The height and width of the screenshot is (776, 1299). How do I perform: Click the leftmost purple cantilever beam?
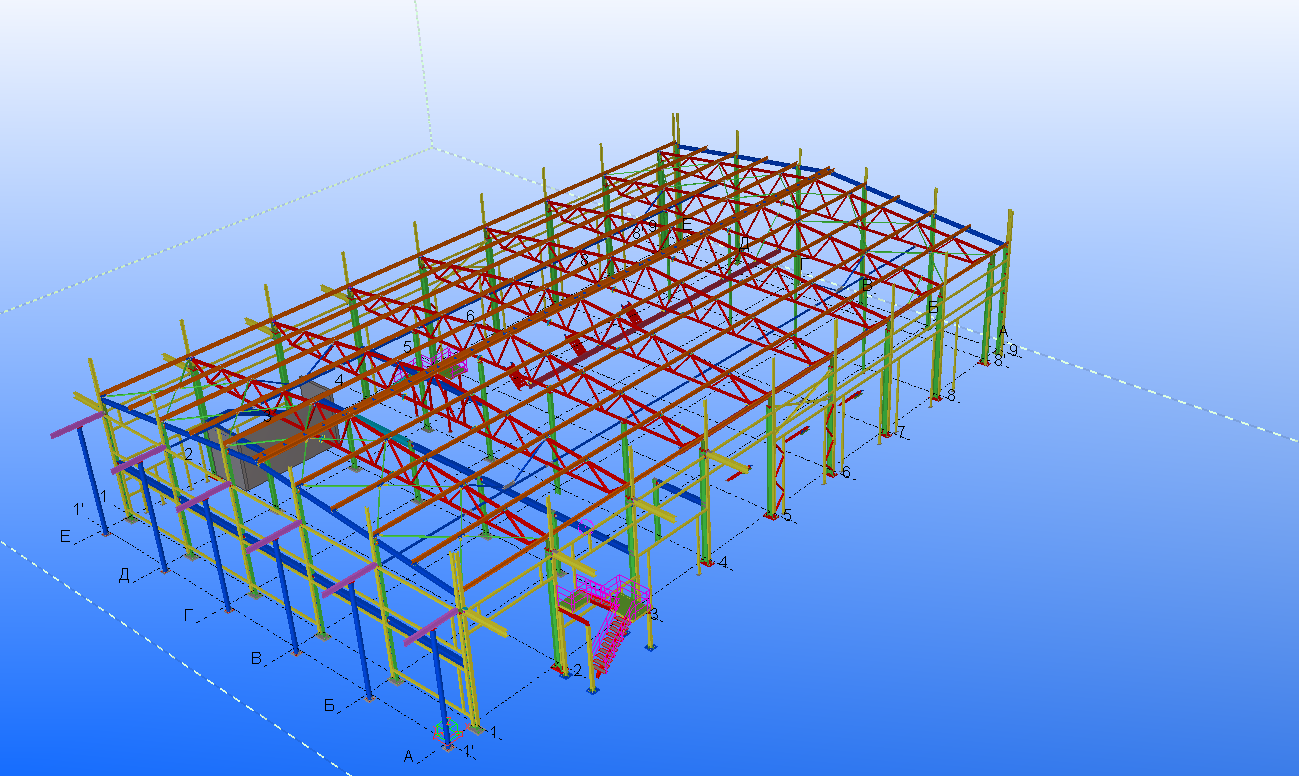[x=78, y=424]
